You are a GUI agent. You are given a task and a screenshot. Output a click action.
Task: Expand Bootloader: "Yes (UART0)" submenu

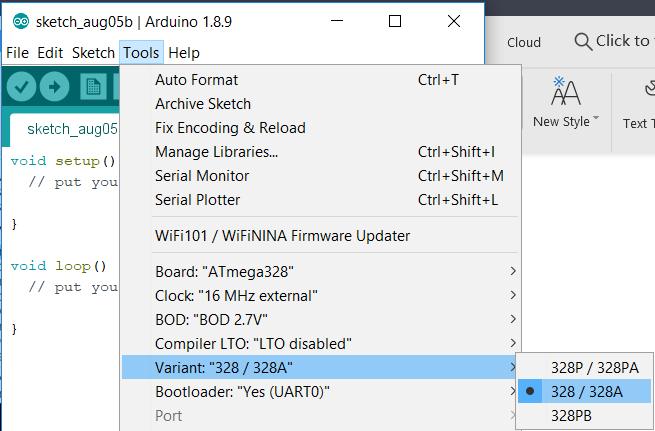coord(320,392)
